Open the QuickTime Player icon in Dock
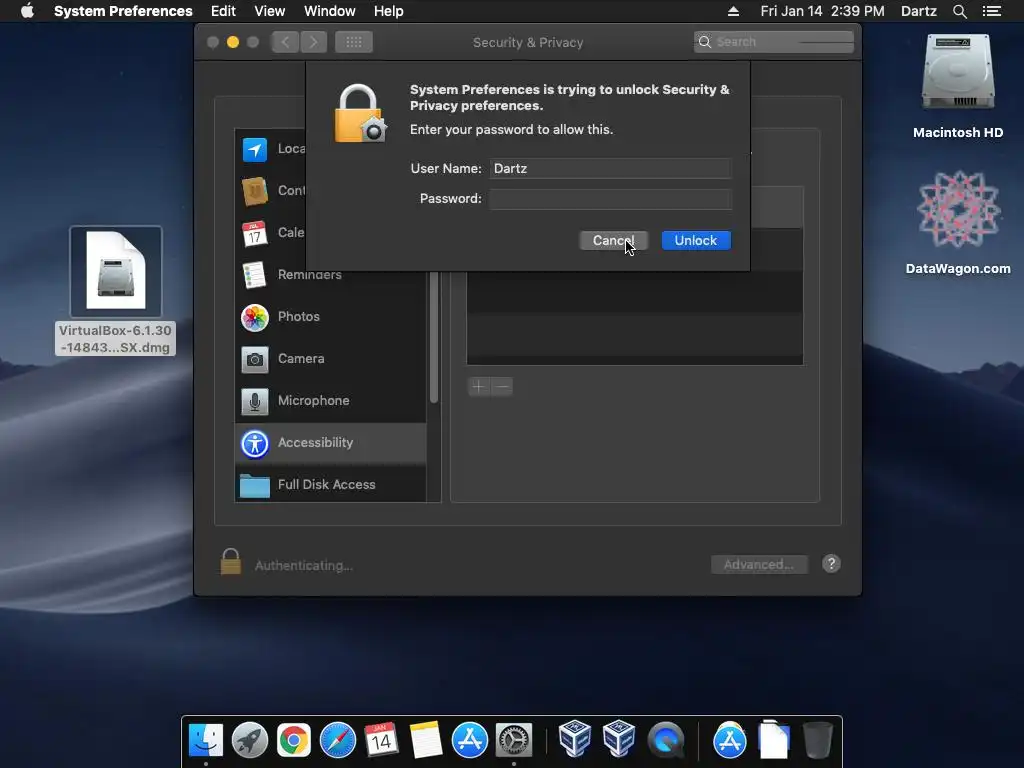The image size is (1024, 768). (665, 740)
